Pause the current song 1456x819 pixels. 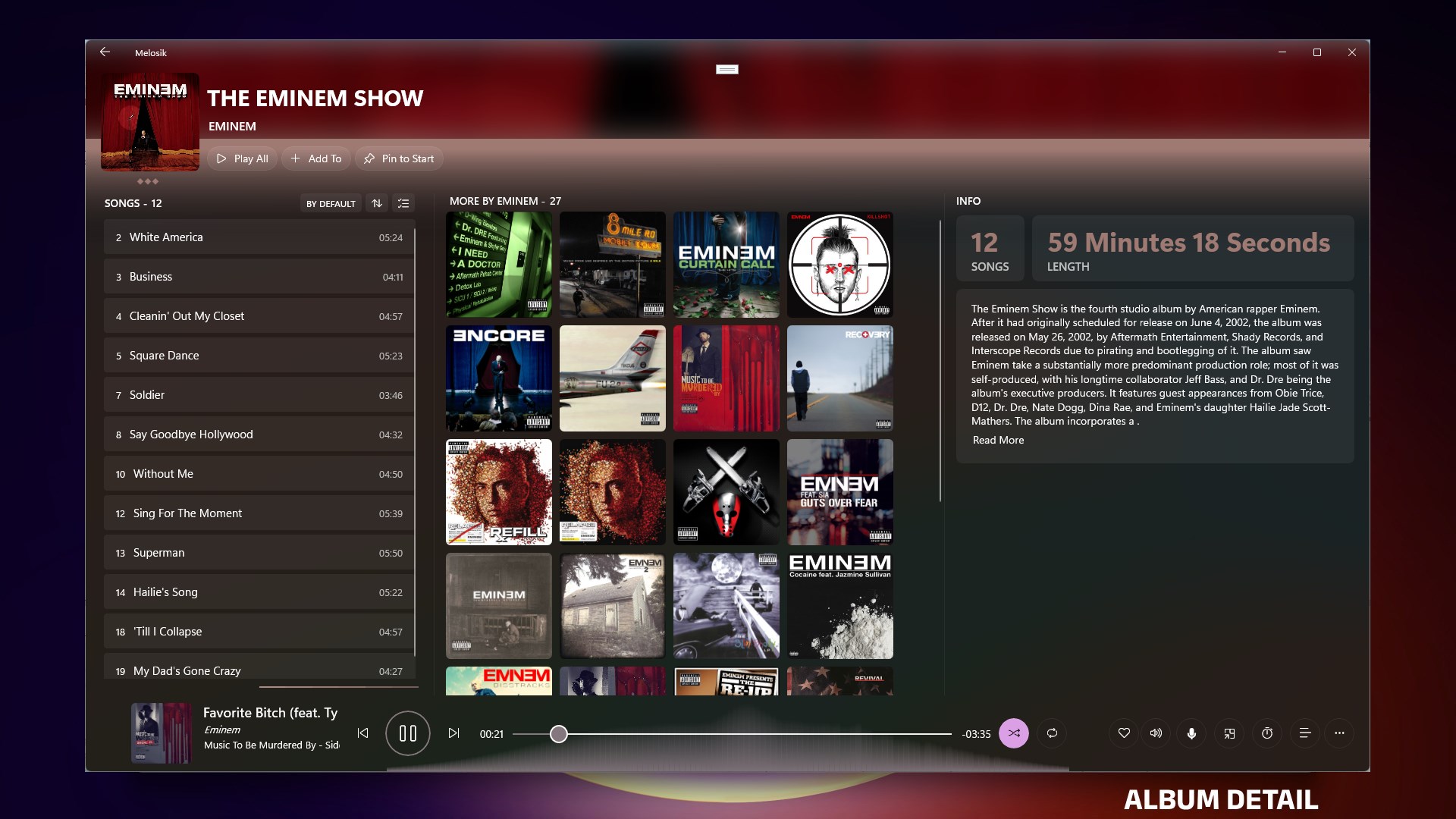tap(408, 733)
